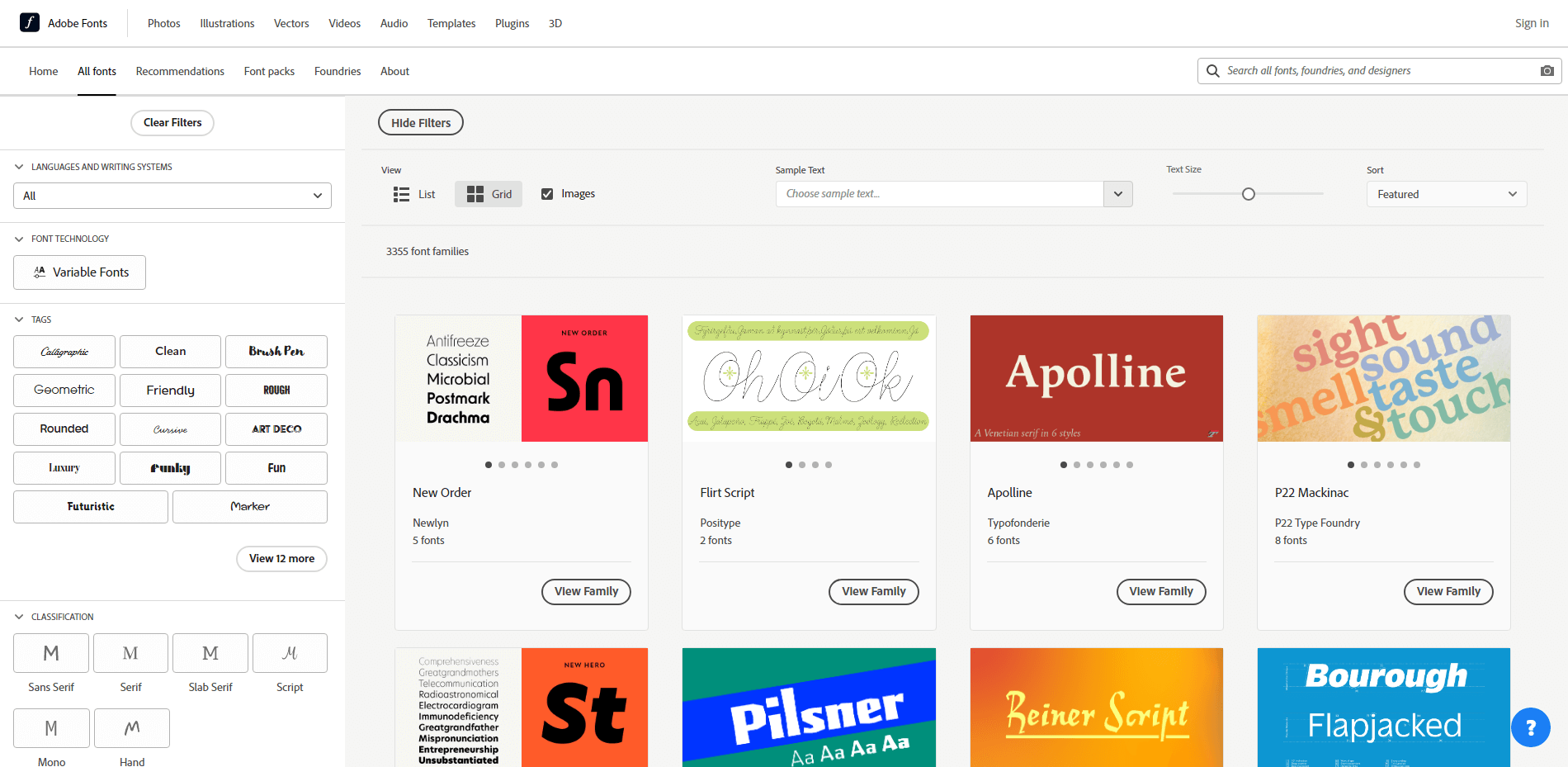Click View 12 more tags

[x=281, y=559]
